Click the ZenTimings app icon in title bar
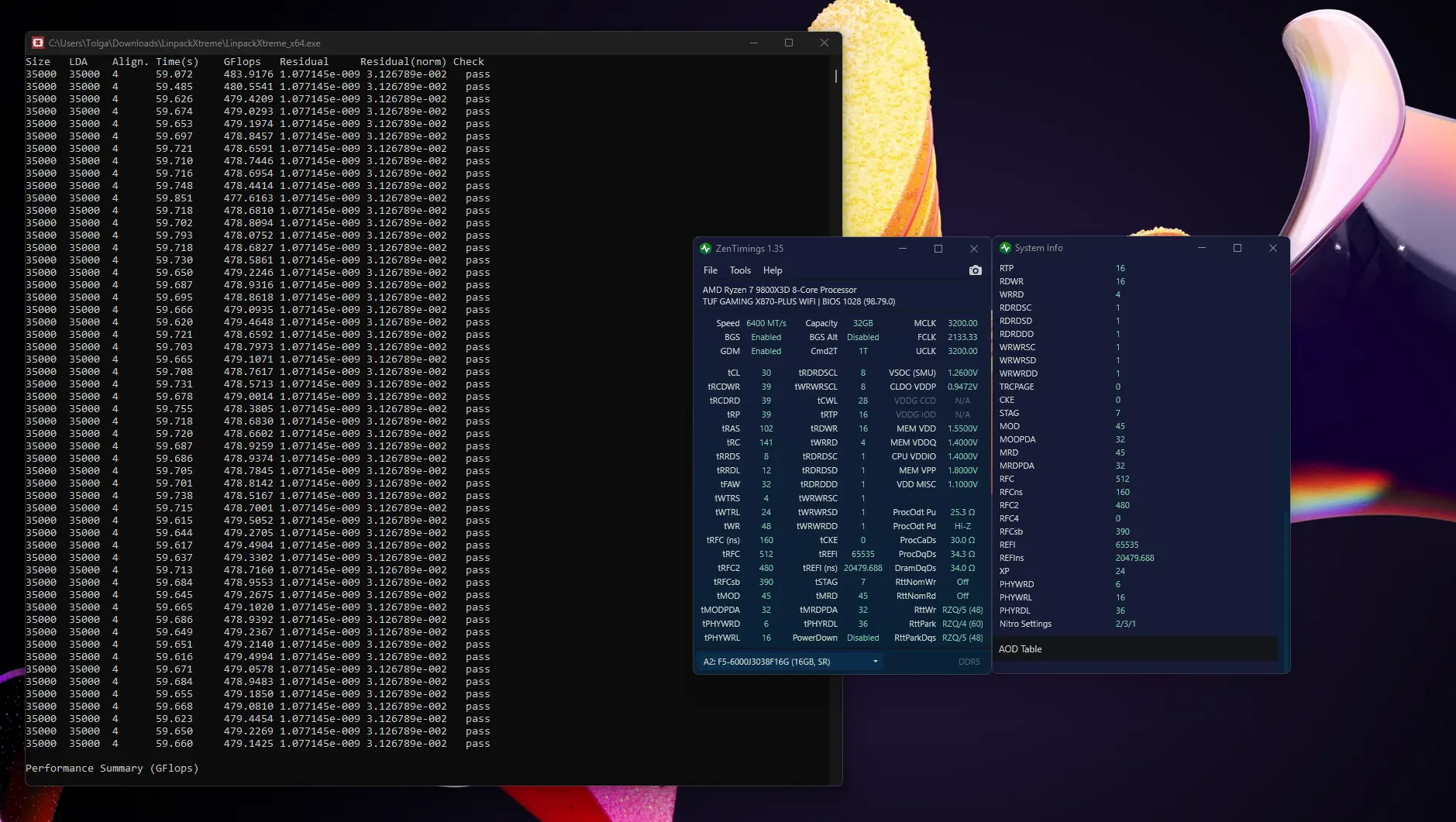 pos(705,249)
